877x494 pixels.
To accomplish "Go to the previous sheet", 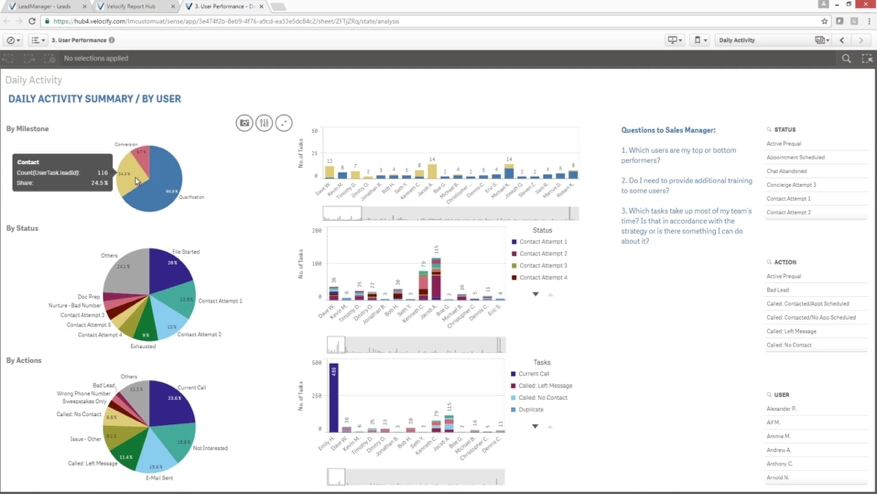I will (x=842, y=40).
